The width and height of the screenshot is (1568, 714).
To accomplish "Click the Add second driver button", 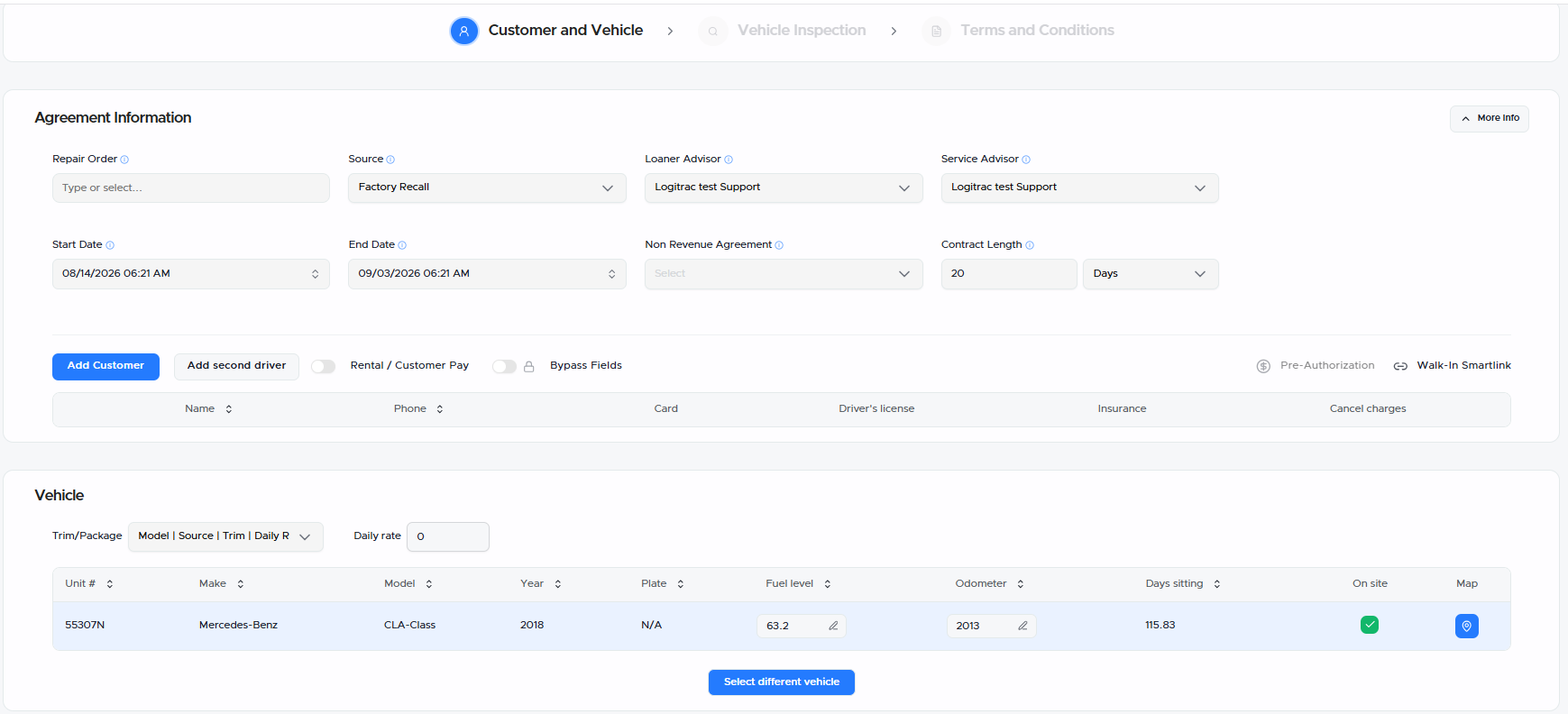I will (x=236, y=366).
